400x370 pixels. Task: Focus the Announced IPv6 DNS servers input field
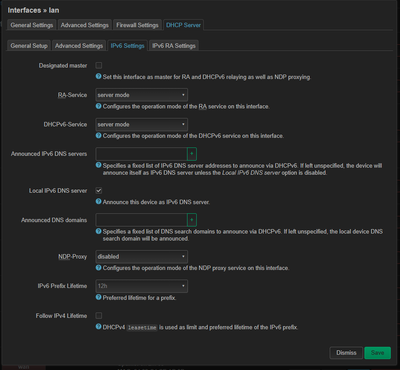[x=141, y=154]
